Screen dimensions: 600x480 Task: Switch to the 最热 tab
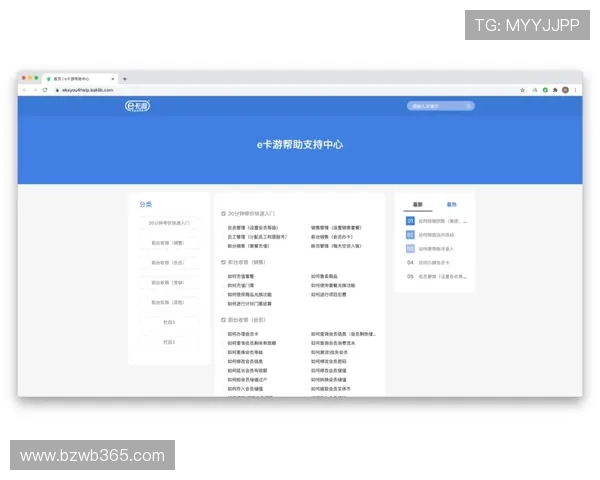click(x=452, y=204)
